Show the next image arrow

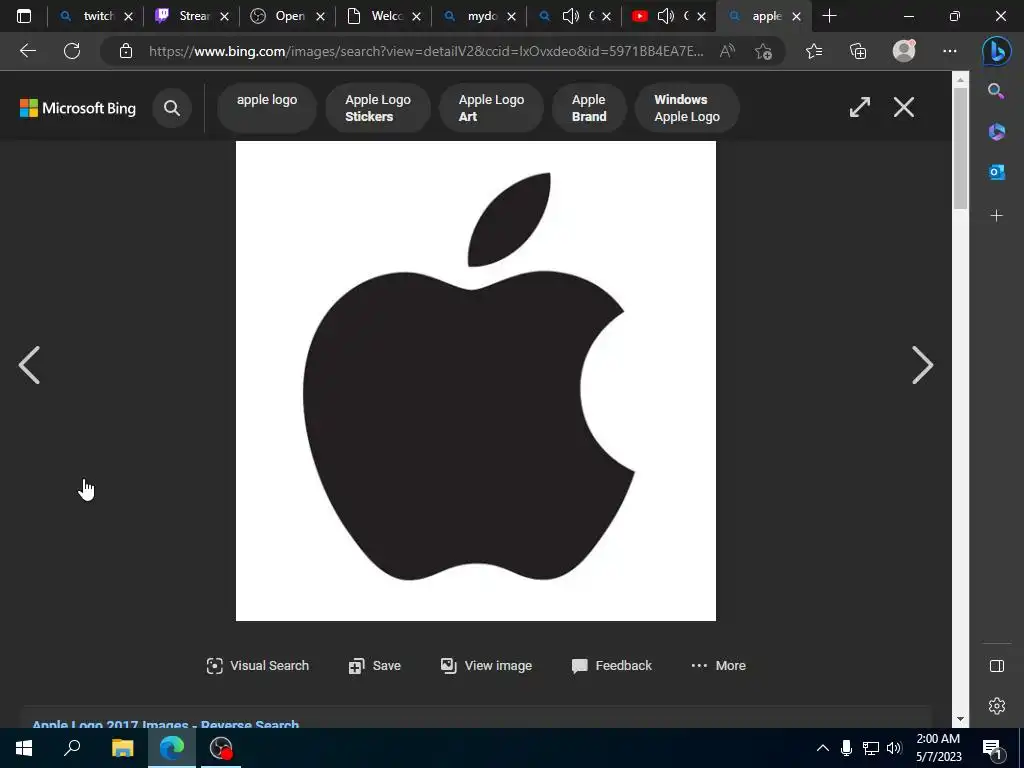click(x=922, y=365)
